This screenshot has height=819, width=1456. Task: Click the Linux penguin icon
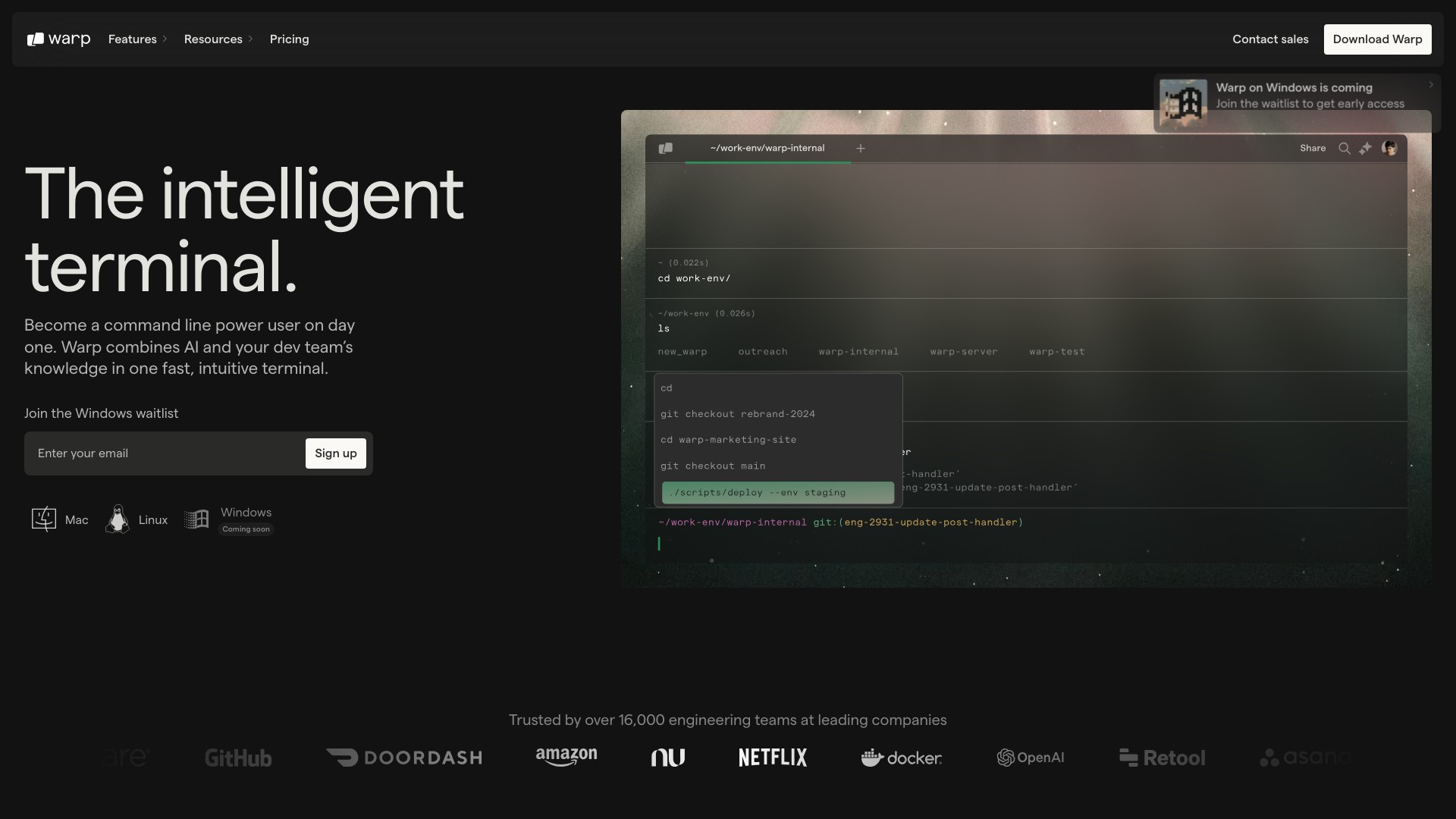point(118,519)
